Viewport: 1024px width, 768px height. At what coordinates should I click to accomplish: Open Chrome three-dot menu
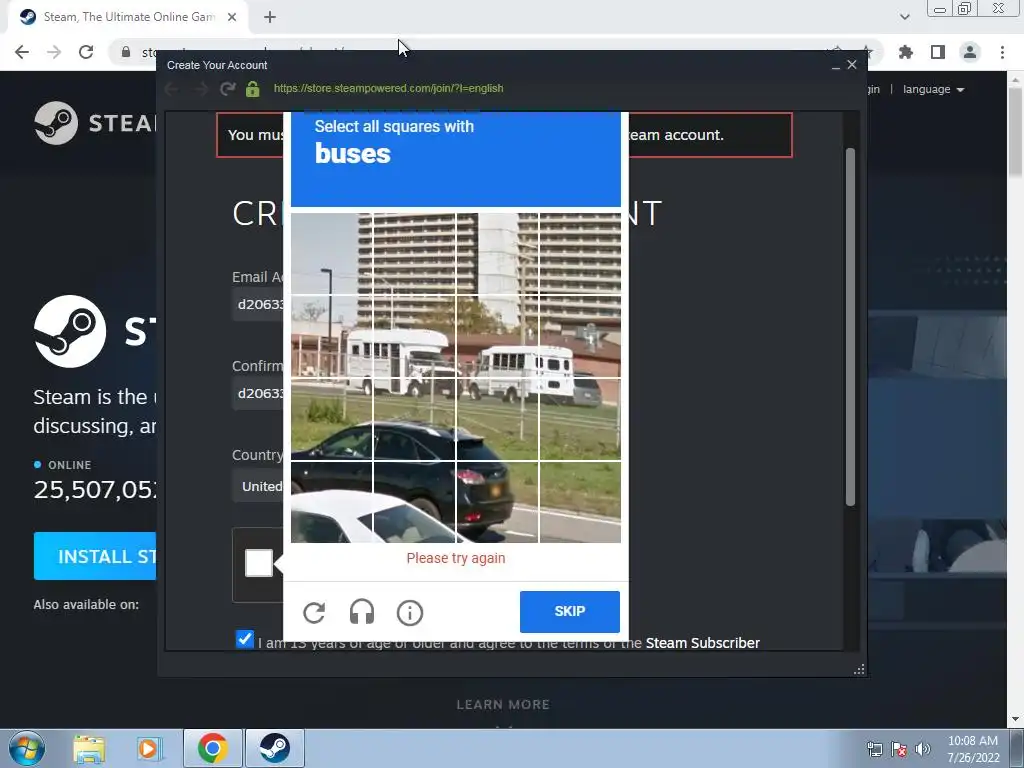coord(1002,52)
